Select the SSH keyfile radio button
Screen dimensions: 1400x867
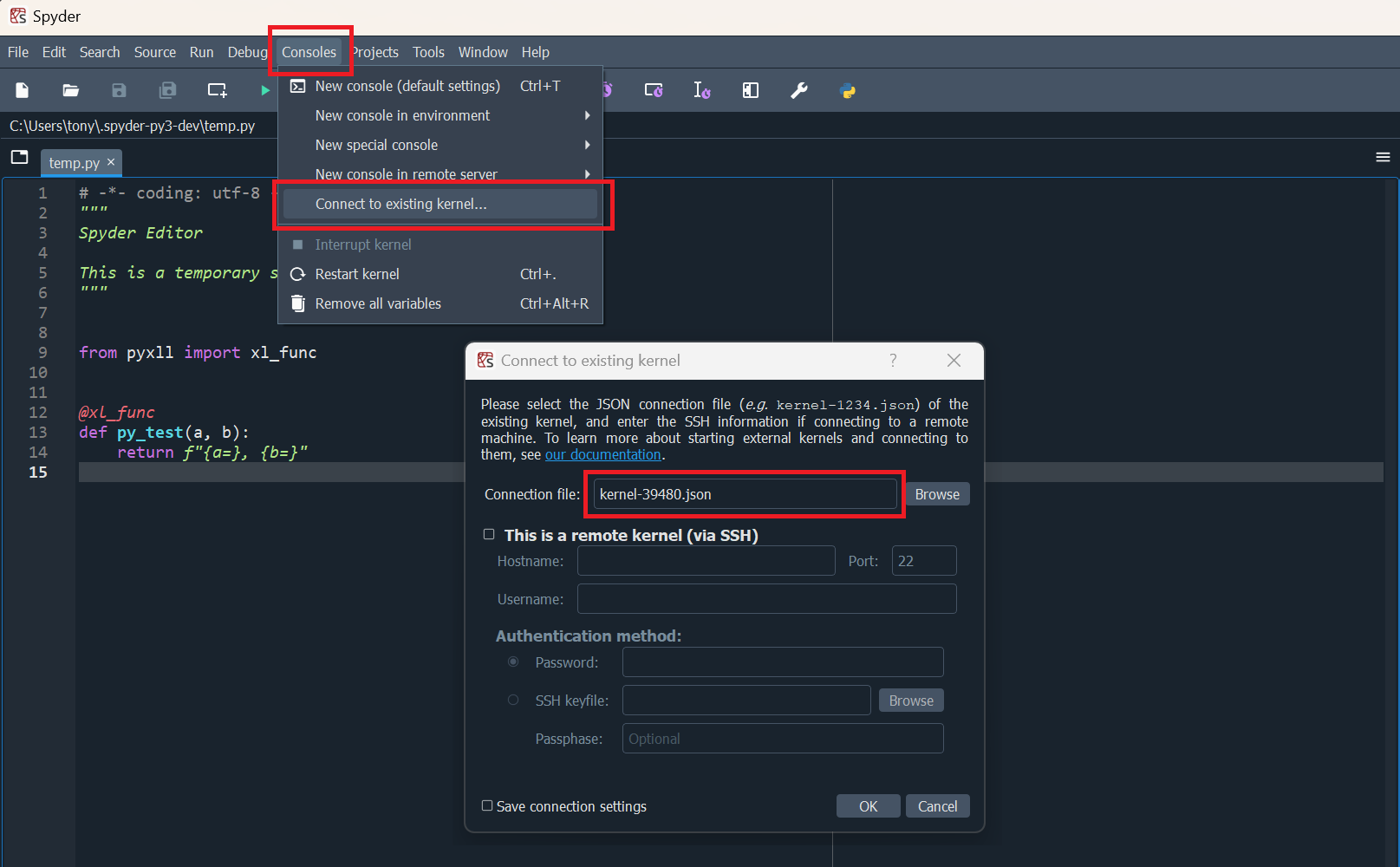click(x=513, y=700)
